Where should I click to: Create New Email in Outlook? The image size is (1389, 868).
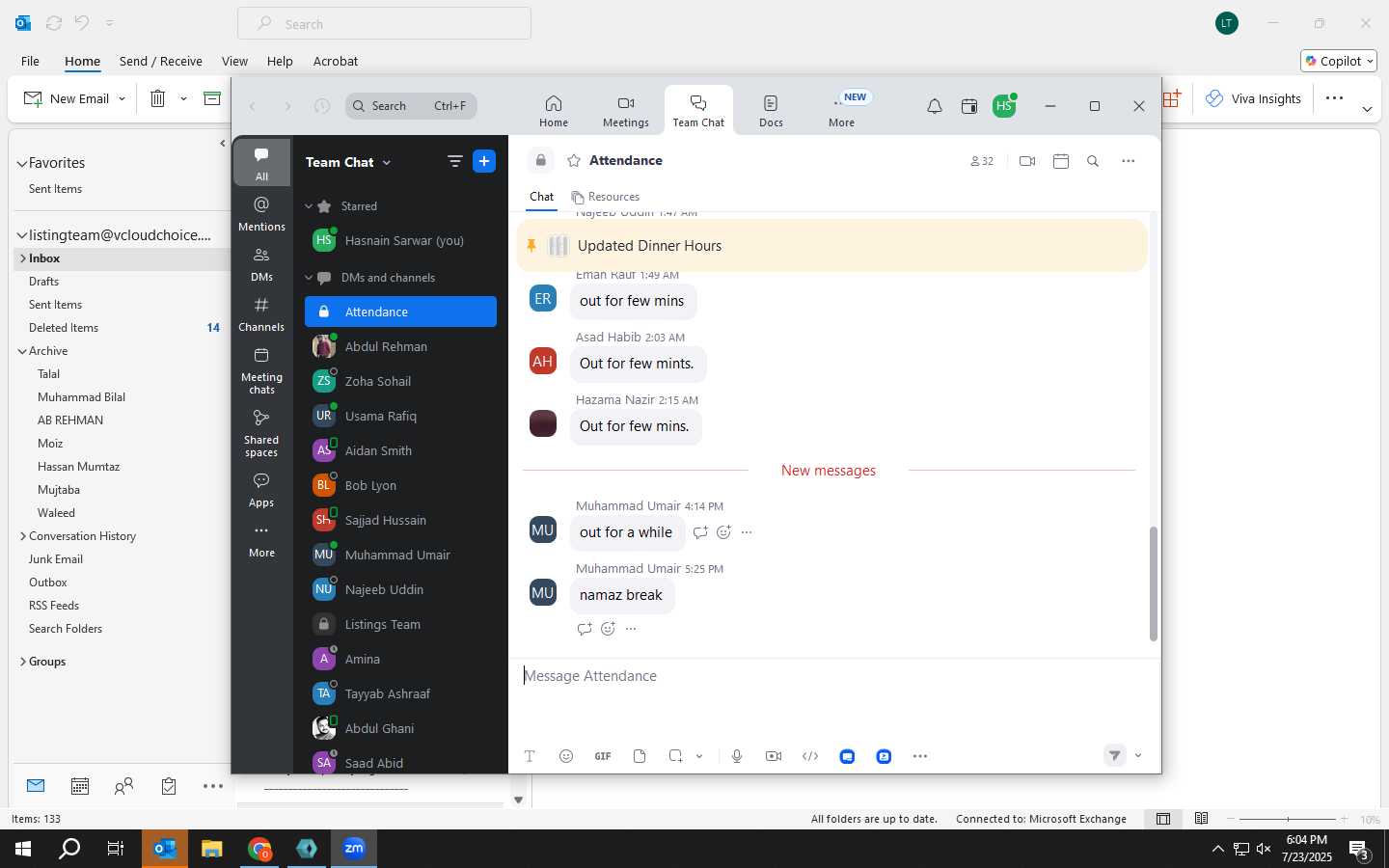pos(67,98)
